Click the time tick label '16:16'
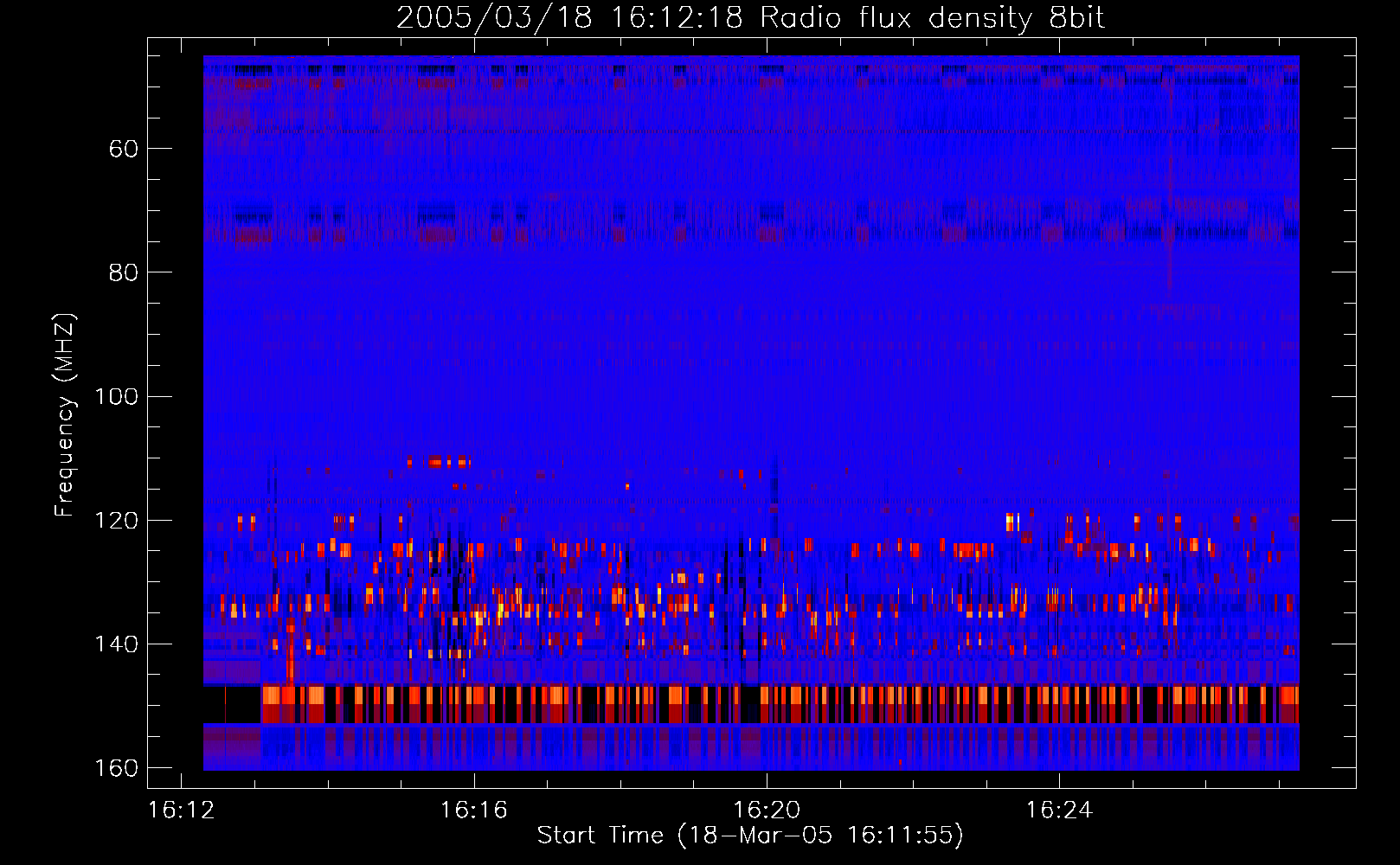 click(474, 811)
